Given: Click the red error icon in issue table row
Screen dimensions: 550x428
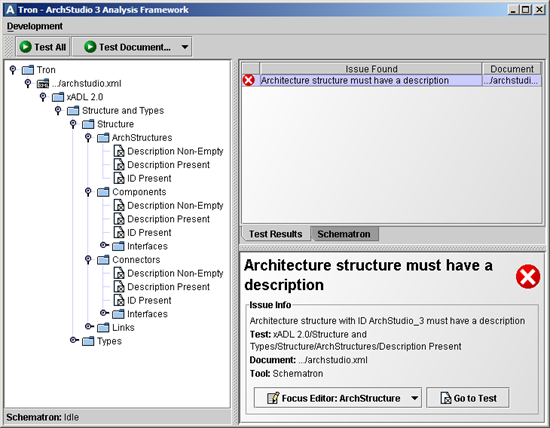Looking at the screenshot, I should pos(249,80).
